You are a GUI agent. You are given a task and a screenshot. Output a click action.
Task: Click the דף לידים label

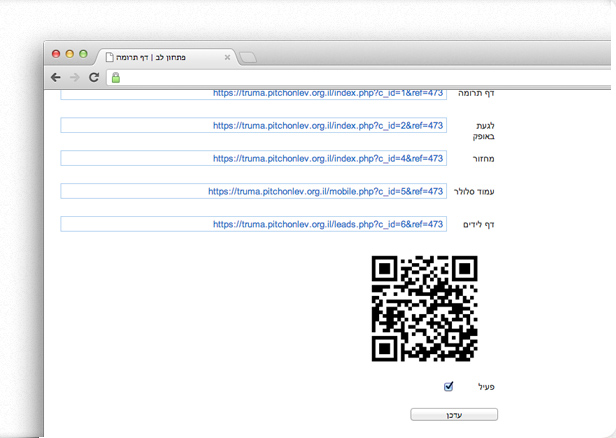[x=479, y=225]
